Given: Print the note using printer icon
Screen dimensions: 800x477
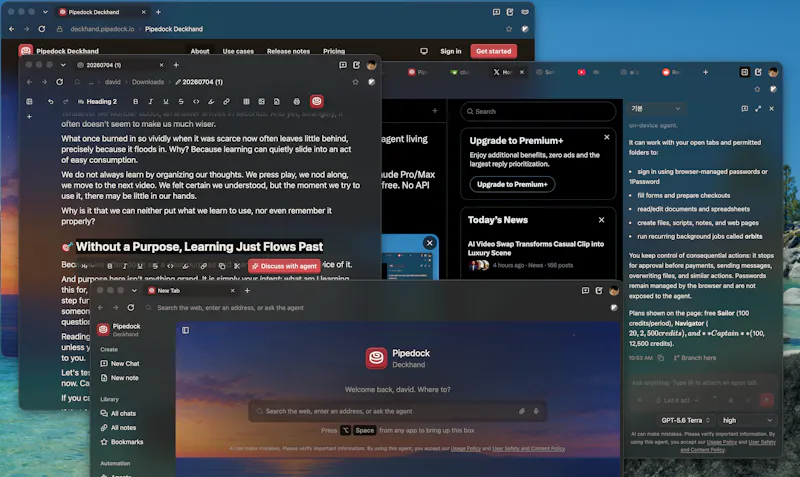Looking at the screenshot, I should tap(296, 102).
